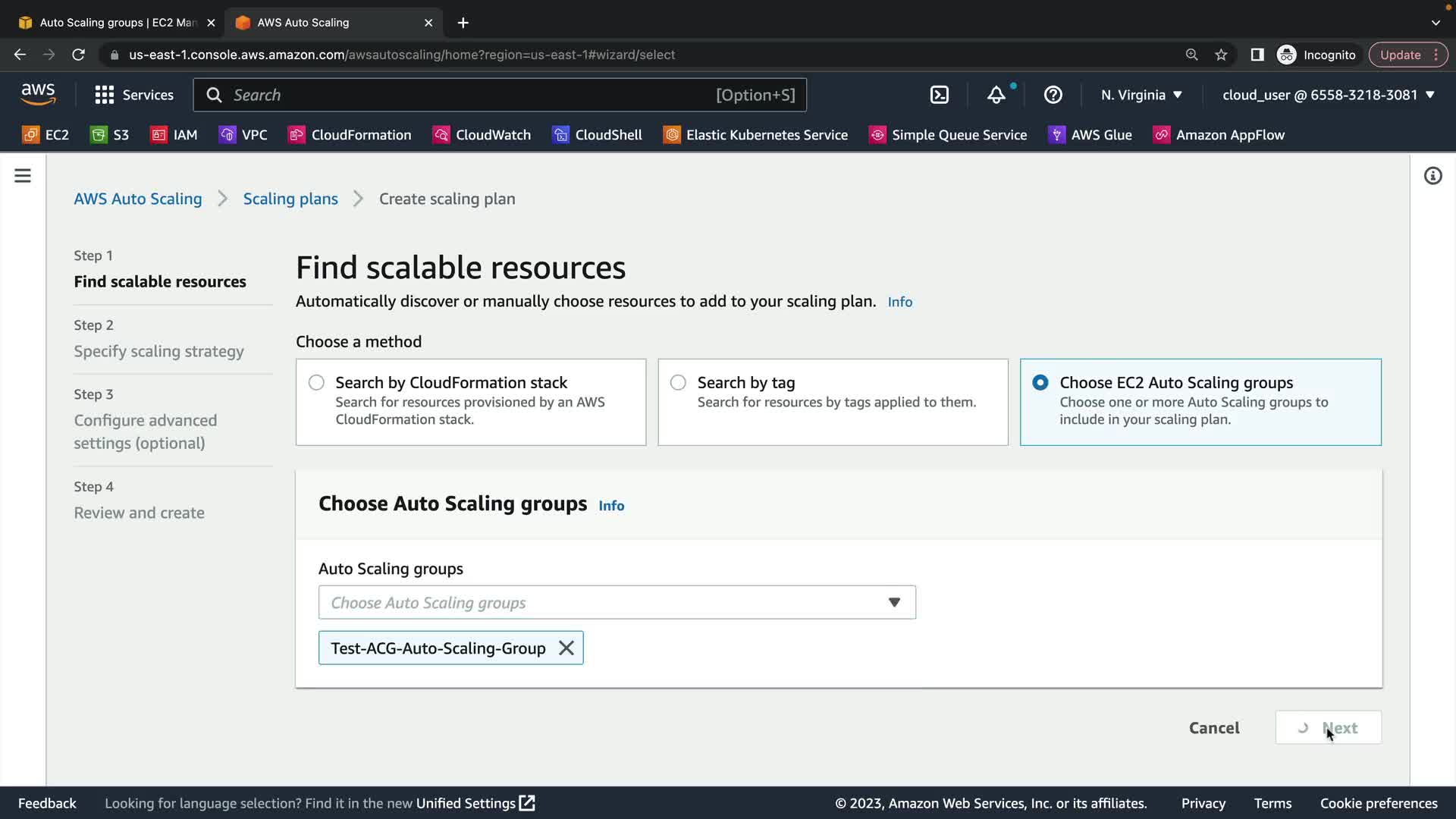Remove Test-ACG-Auto-Scaling-Group with the X icon
1456x819 pixels.
click(566, 648)
